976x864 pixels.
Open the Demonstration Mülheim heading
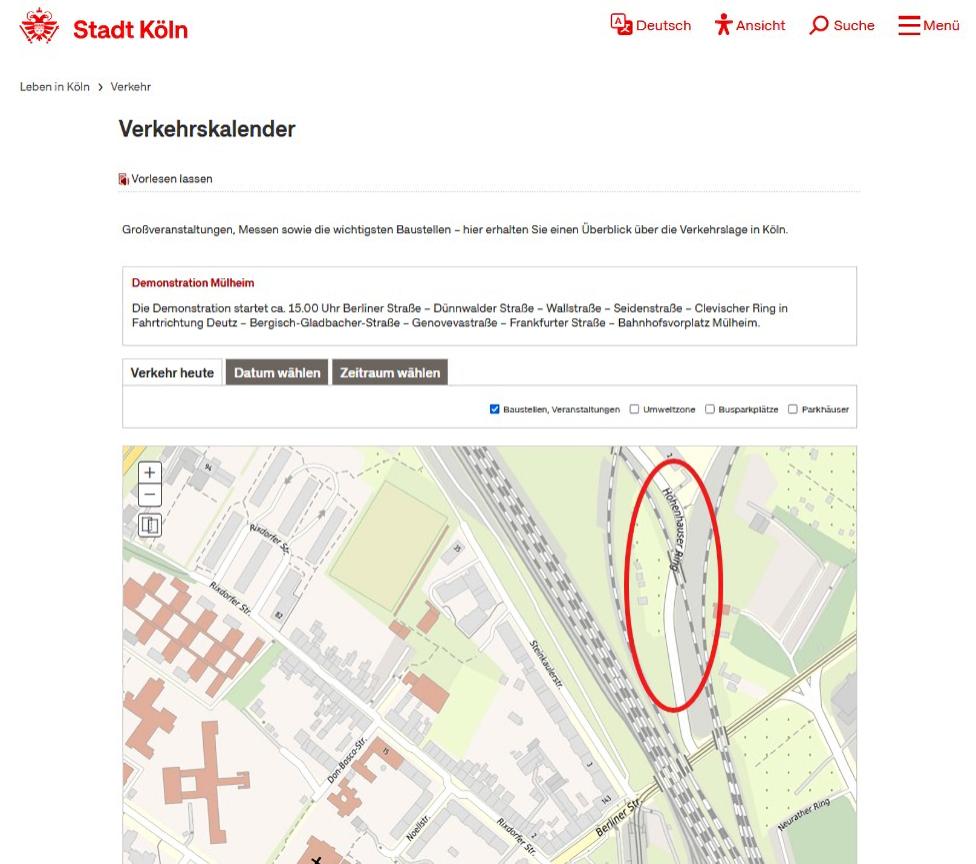pos(193,283)
